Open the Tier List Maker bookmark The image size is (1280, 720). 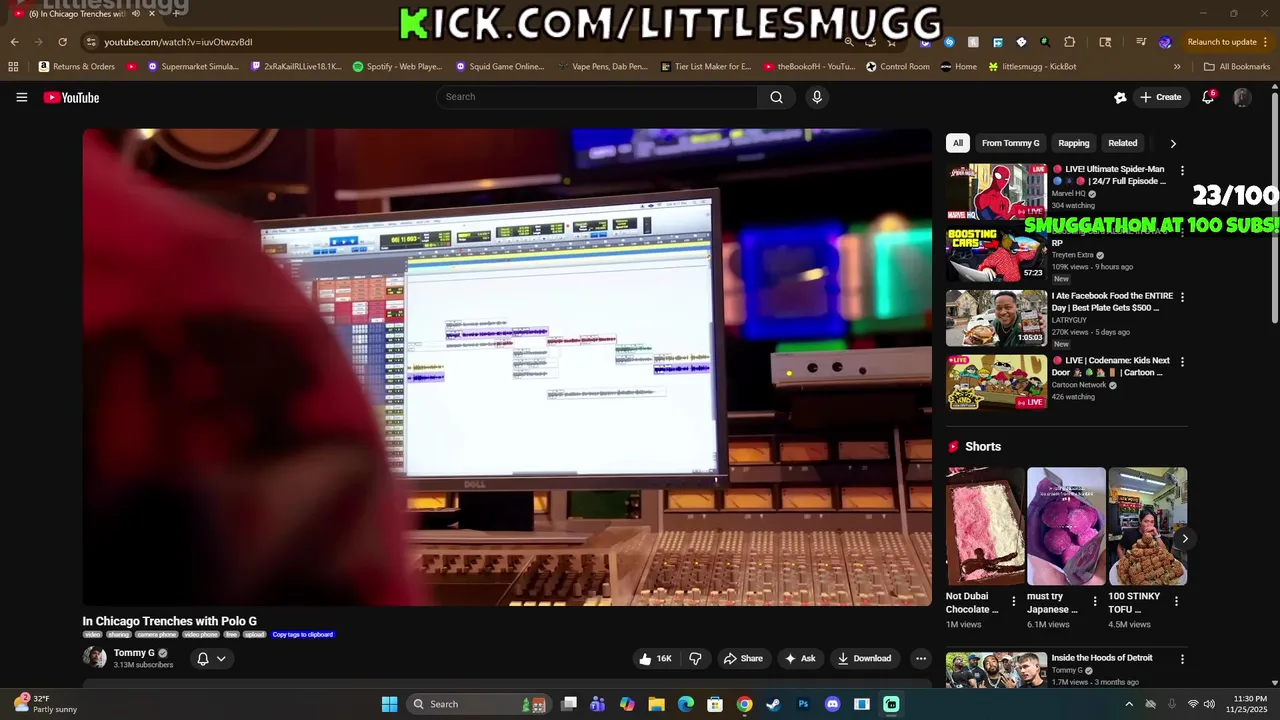coord(706,67)
